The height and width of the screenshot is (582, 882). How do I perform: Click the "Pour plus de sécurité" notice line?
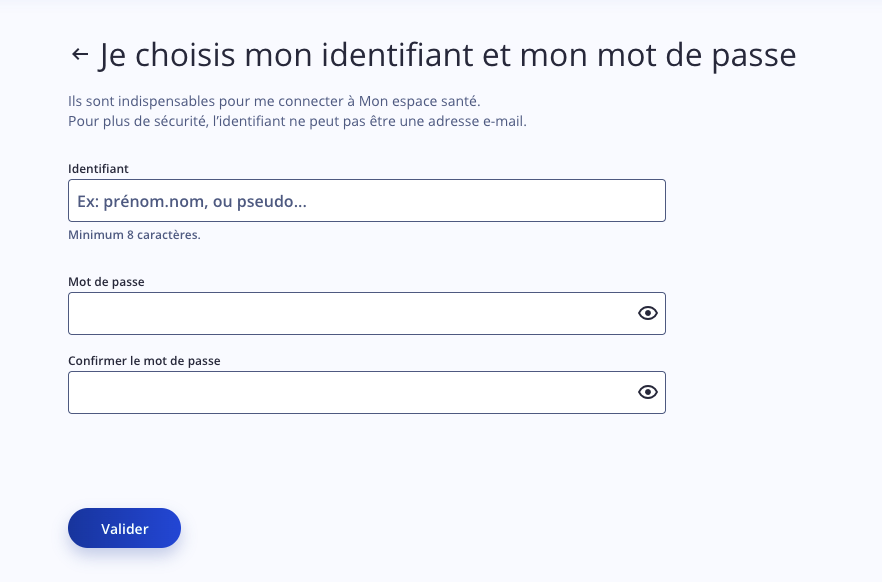pyautogui.click(x=297, y=121)
